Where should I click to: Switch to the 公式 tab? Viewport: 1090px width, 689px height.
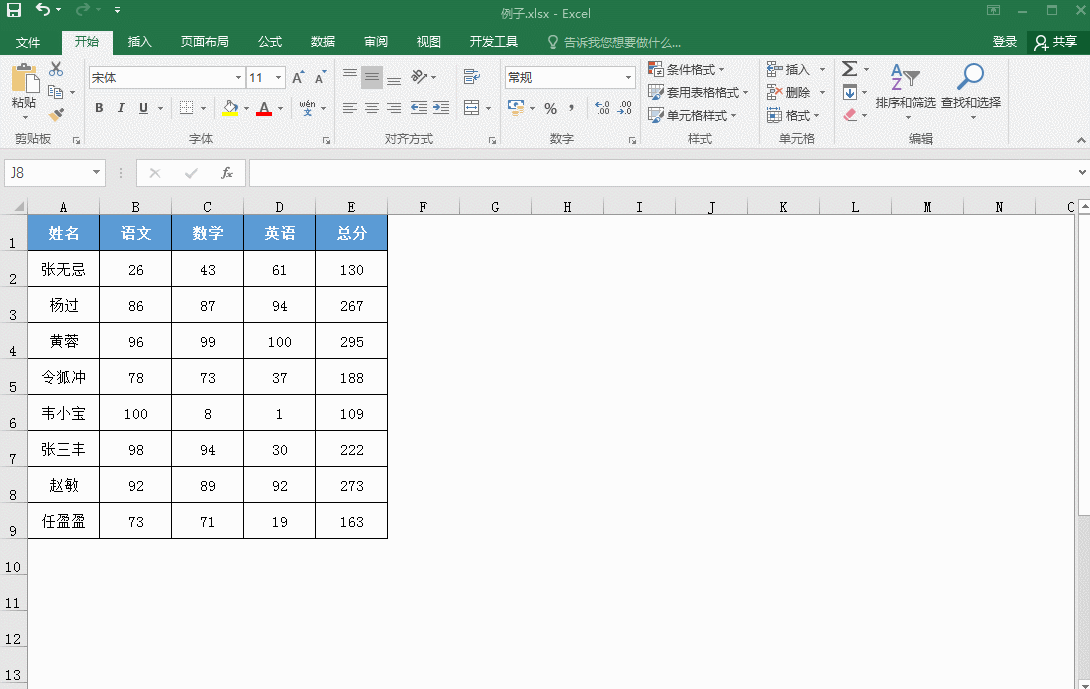pyautogui.click(x=270, y=42)
